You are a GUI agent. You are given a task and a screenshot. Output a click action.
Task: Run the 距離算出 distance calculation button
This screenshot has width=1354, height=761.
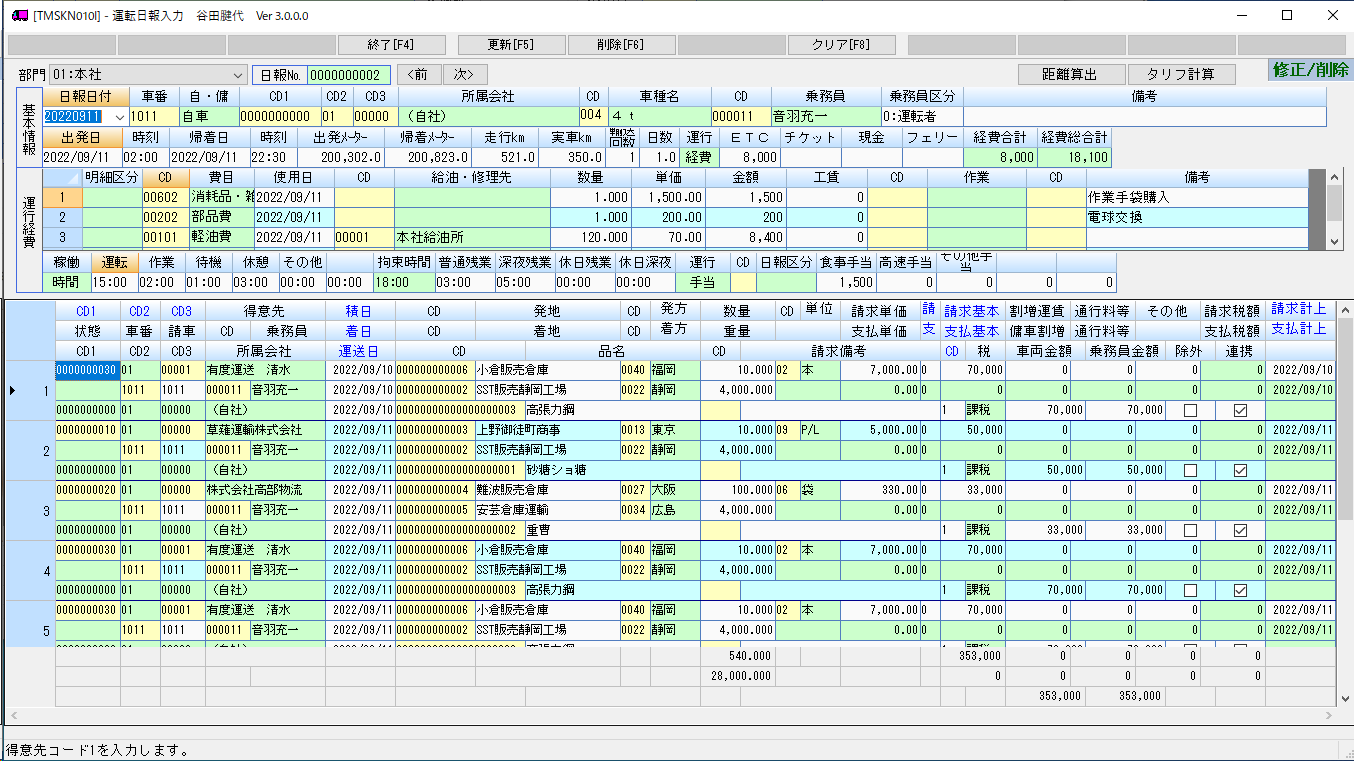[1071, 75]
